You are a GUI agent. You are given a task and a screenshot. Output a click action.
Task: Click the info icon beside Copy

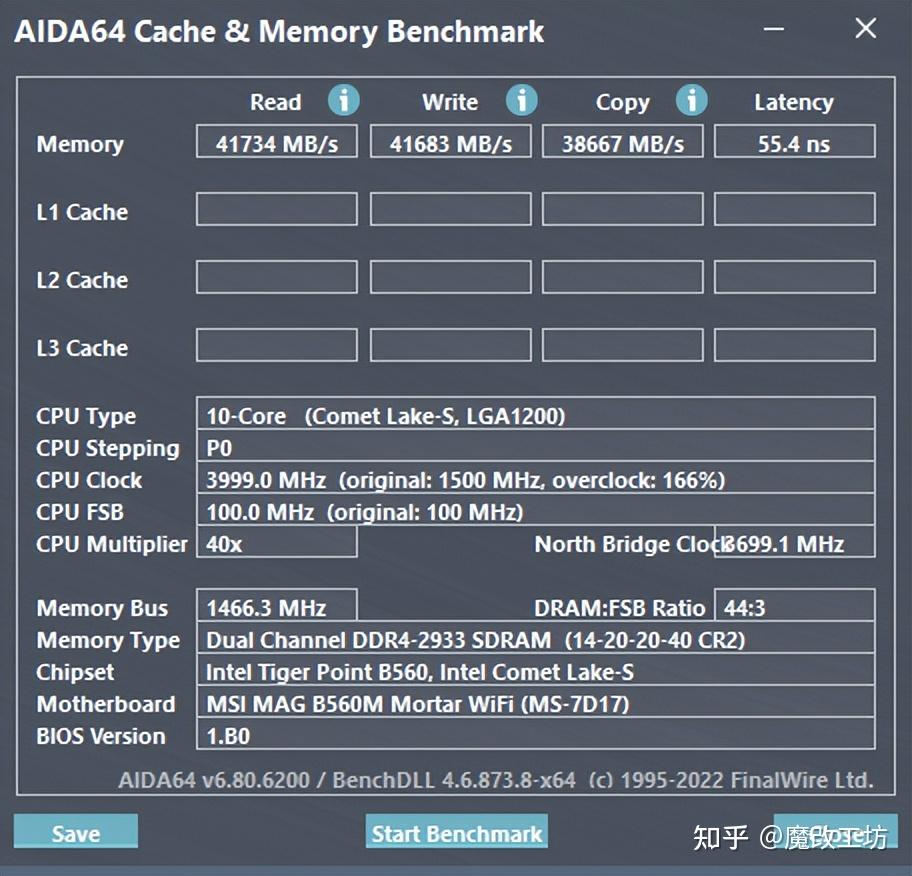pyautogui.click(x=691, y=100)
